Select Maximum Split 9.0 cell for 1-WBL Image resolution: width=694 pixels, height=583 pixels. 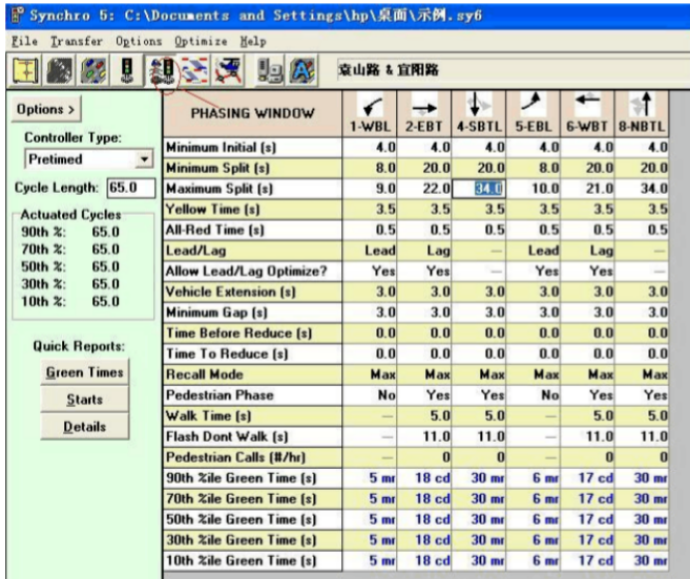point(370,189)
